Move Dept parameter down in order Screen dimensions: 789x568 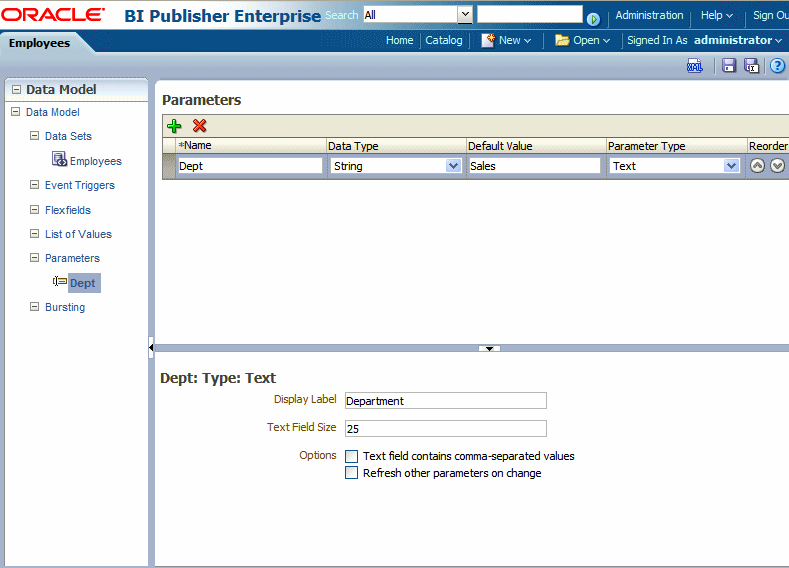pyautogui.click(x=777, y=166)
